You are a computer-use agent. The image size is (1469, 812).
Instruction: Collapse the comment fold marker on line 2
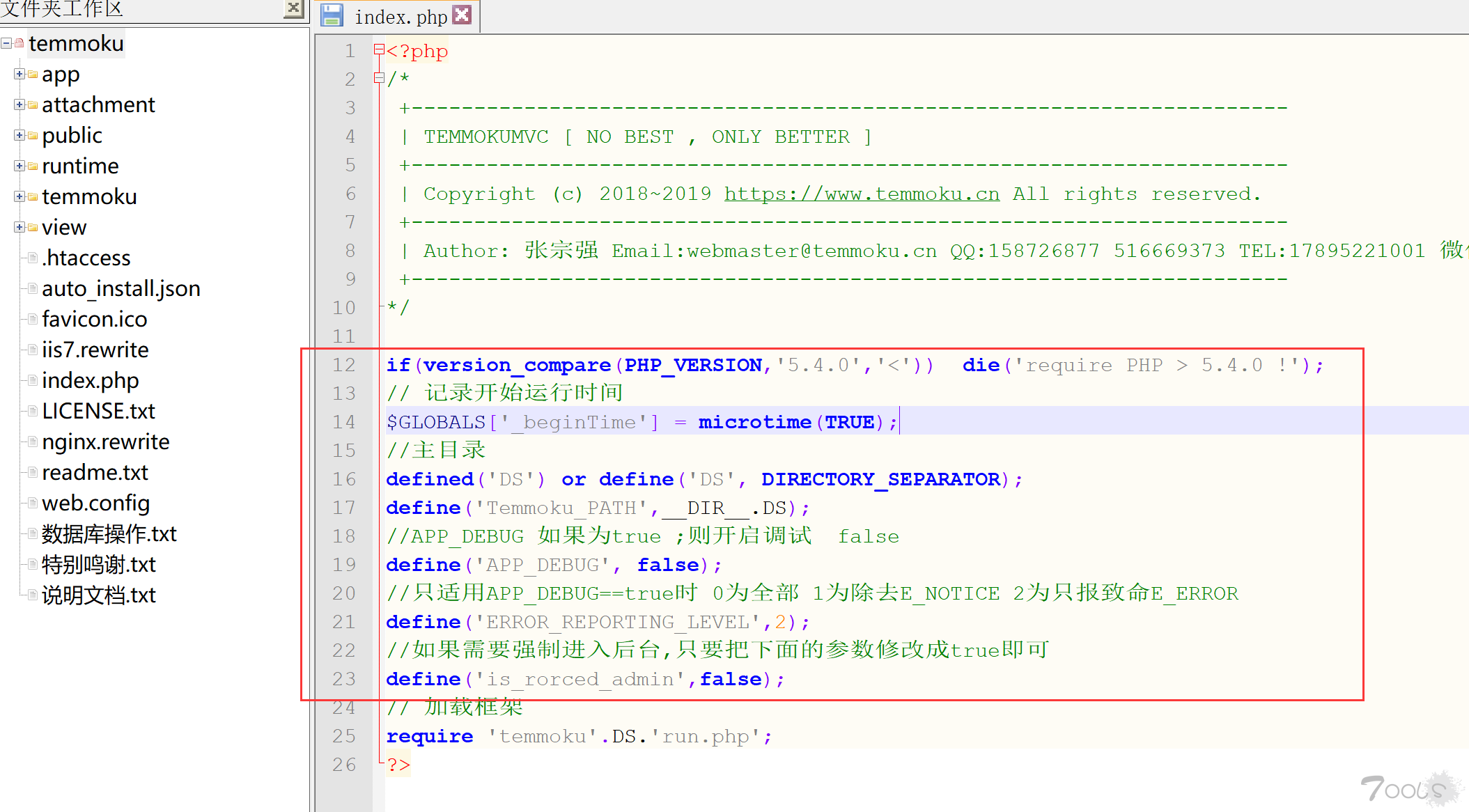[379, 78]
